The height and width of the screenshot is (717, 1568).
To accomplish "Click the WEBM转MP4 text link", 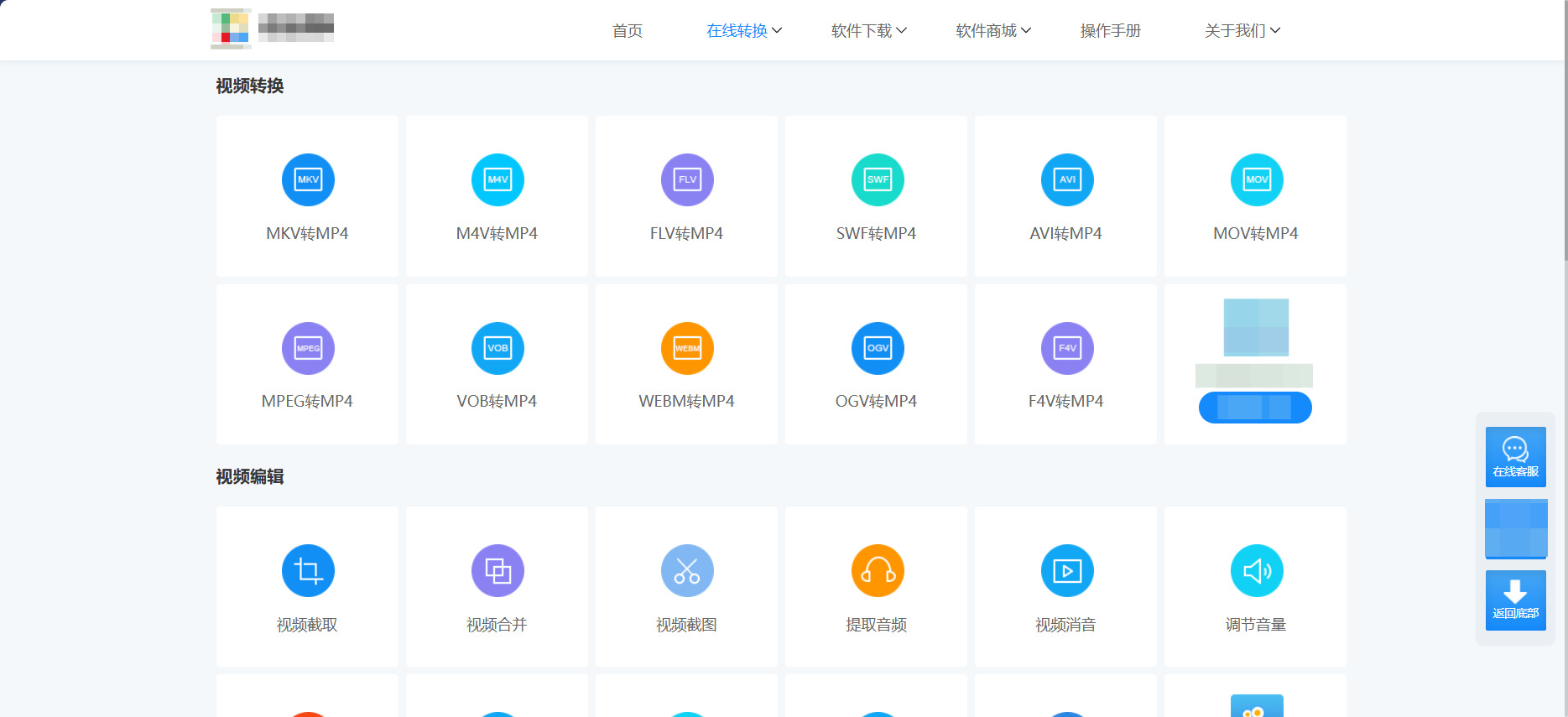I will 686,402.
